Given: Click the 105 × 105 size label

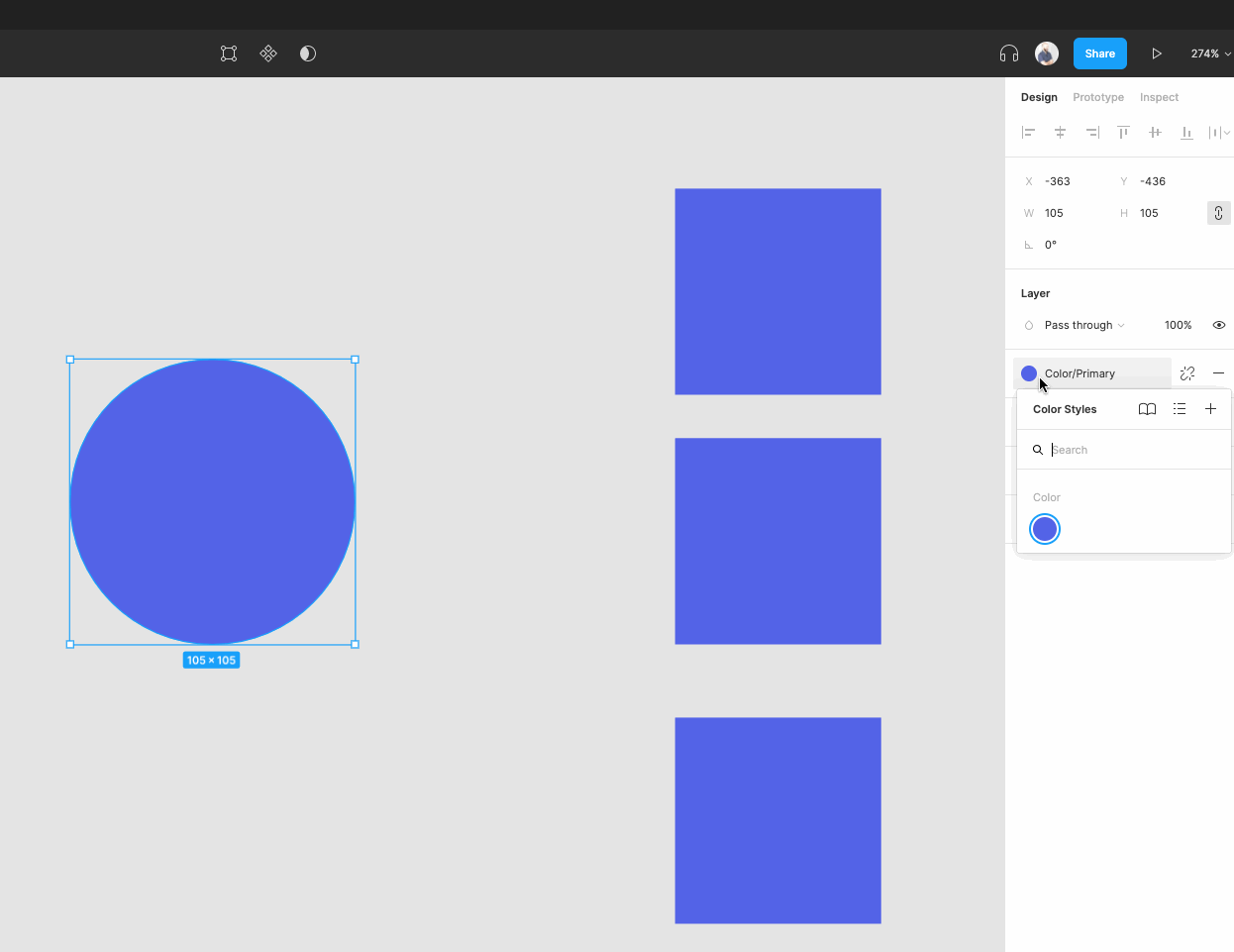Looking at the screenshot, I should coord(211,660).
